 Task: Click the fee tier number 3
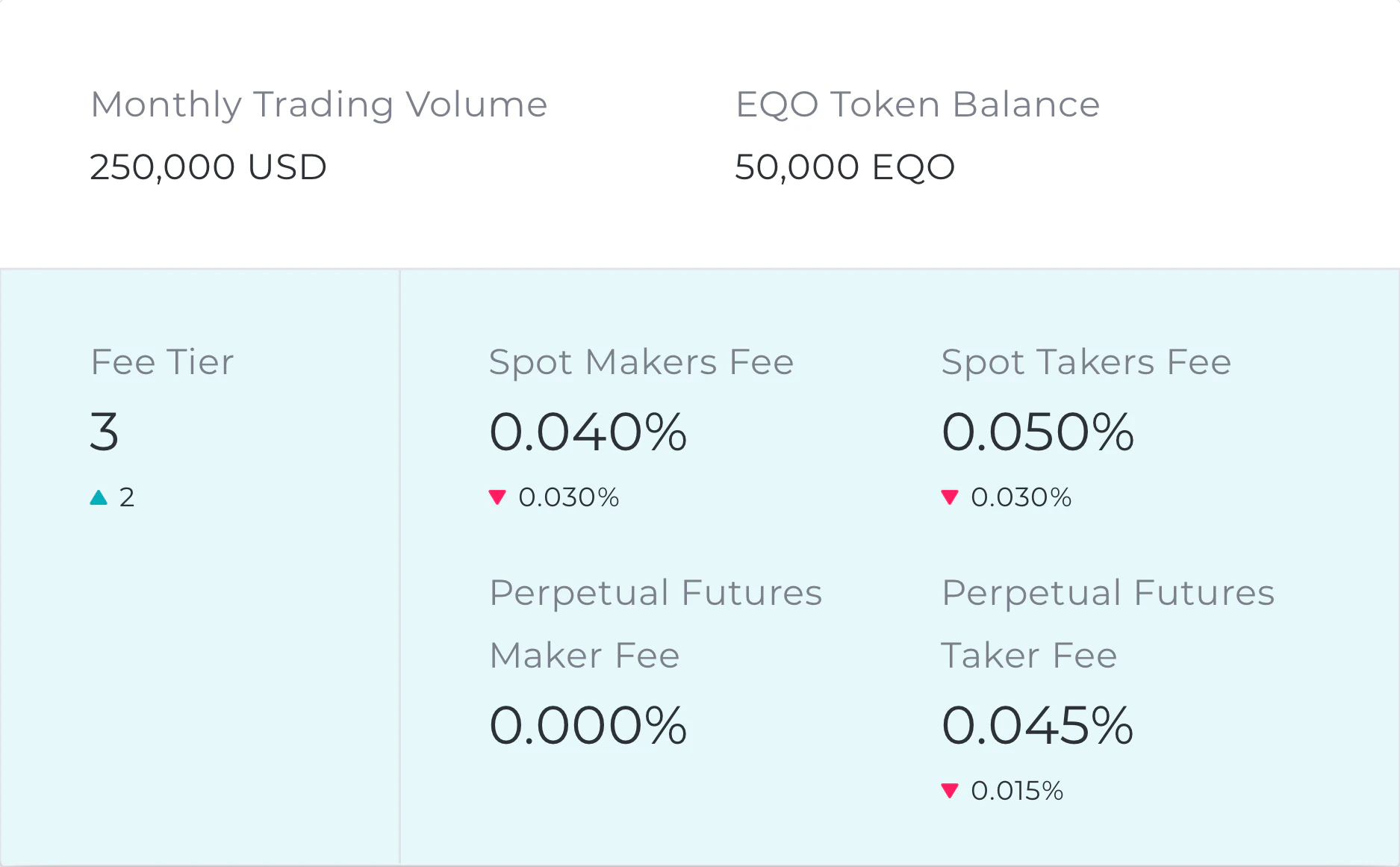click(x=105, y=432)
